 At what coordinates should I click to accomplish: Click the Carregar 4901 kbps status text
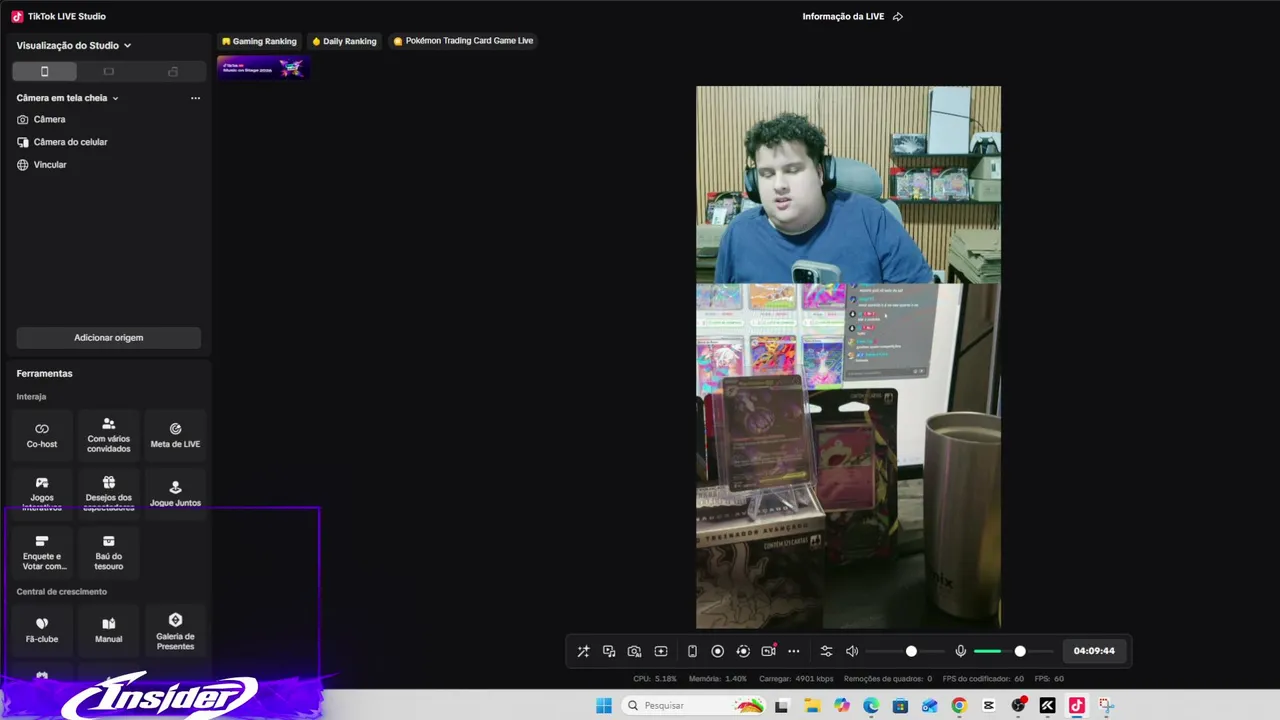(x=796, y=679)
